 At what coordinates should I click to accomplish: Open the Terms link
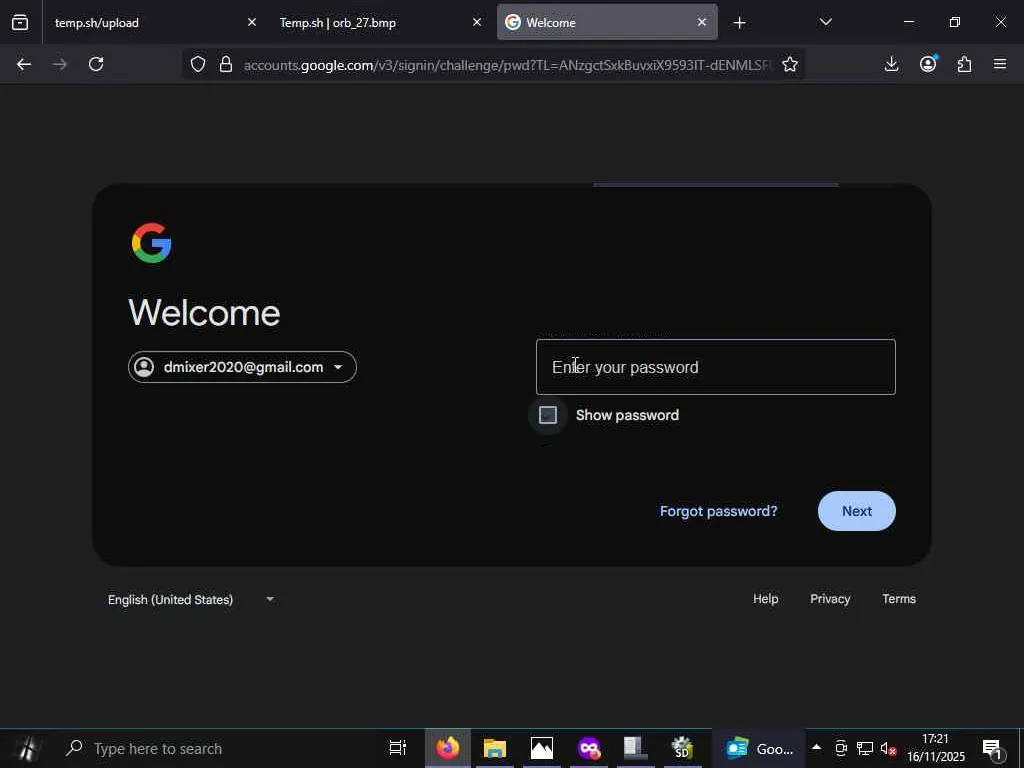pos(899,599)
